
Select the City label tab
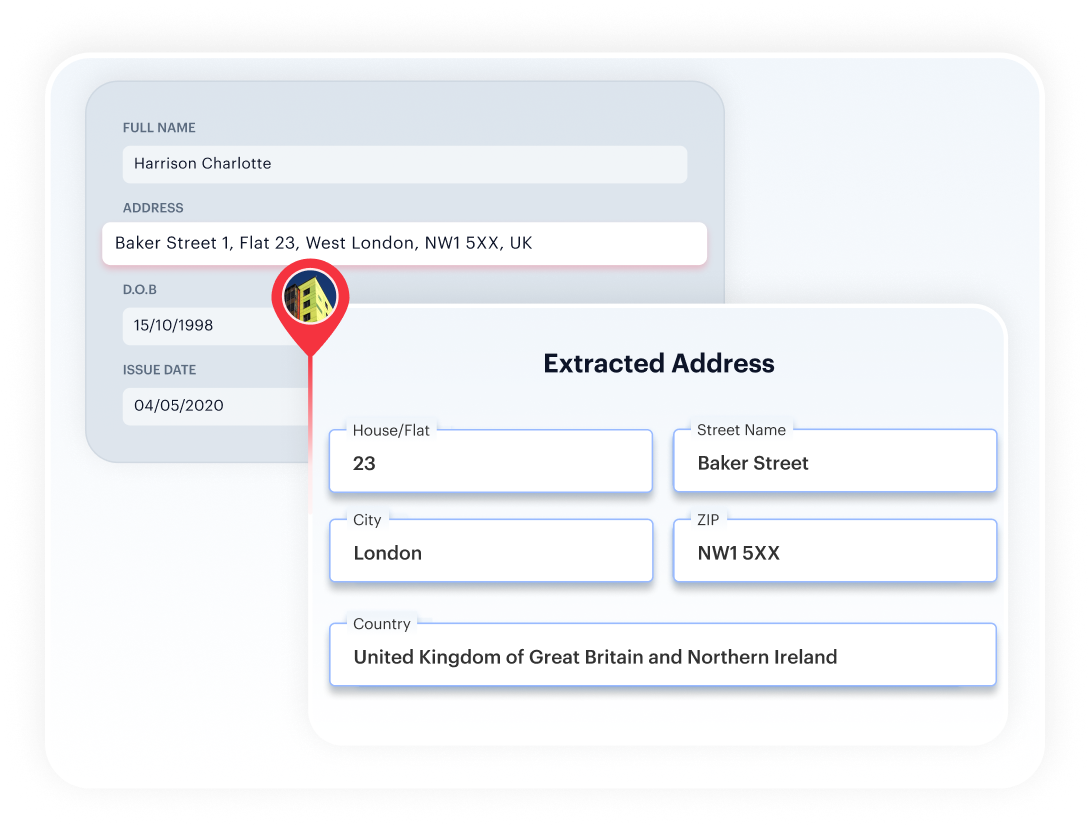(367, 520)
